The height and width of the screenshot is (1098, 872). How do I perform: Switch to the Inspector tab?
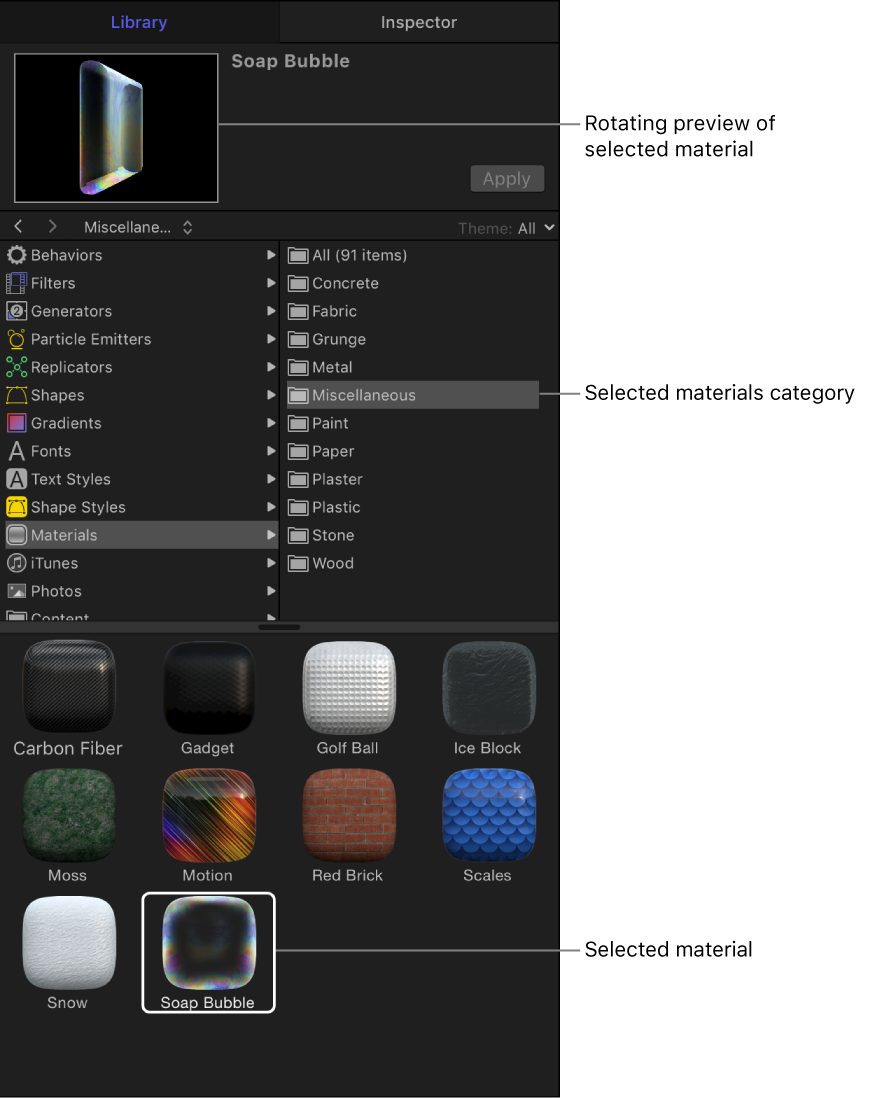418,21
